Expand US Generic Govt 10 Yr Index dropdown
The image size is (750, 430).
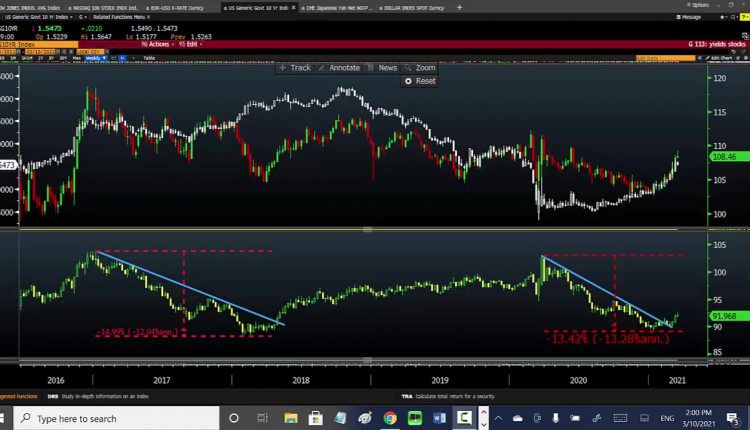pyautogui.click(x=38, y=17)
